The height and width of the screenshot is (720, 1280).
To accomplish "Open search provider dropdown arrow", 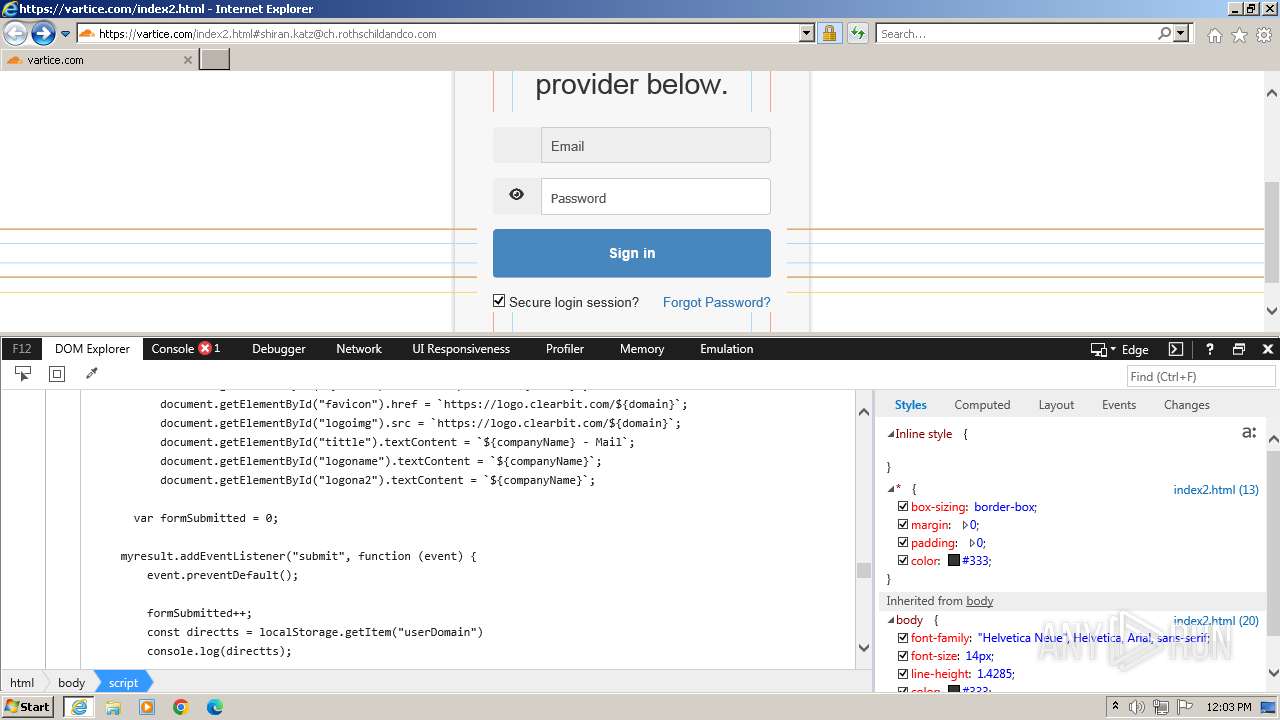I will click(1181, 33).
